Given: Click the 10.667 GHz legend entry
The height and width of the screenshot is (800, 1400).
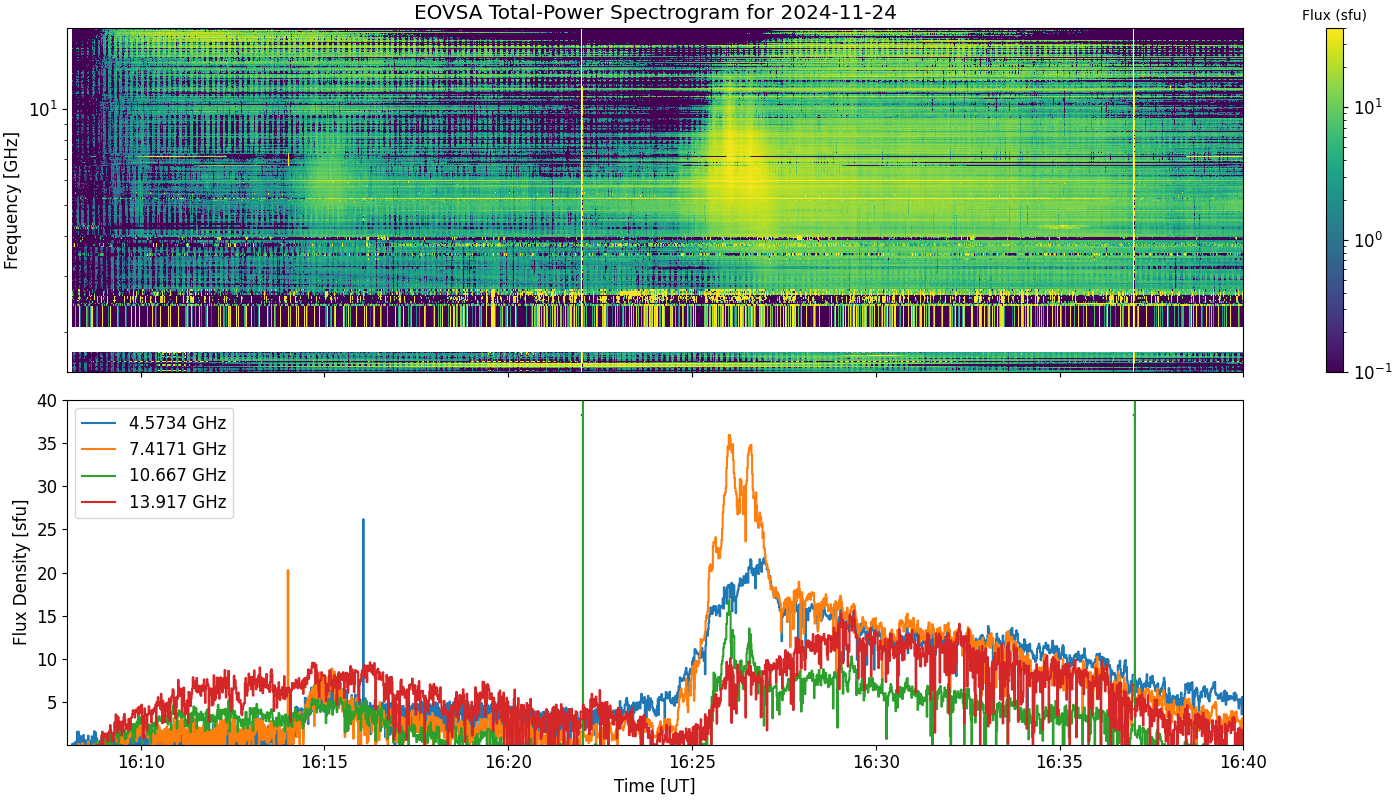Looking at the screenshot, I should click(x=155, y=475).
